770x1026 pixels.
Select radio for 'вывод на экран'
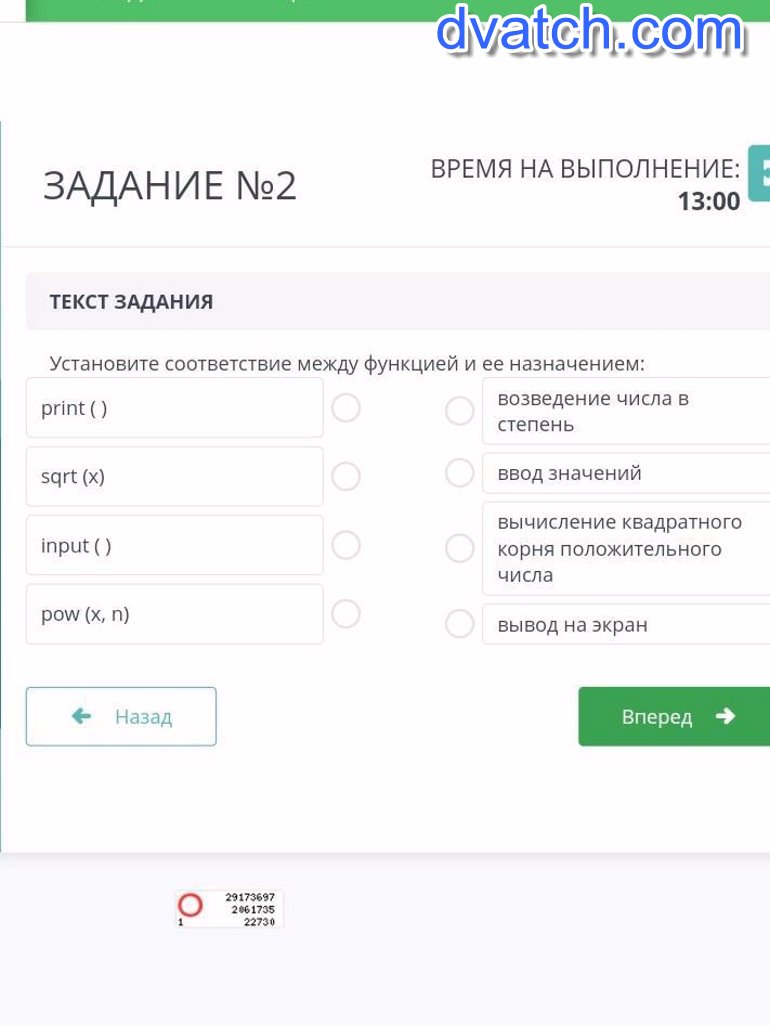coord(459,624)
